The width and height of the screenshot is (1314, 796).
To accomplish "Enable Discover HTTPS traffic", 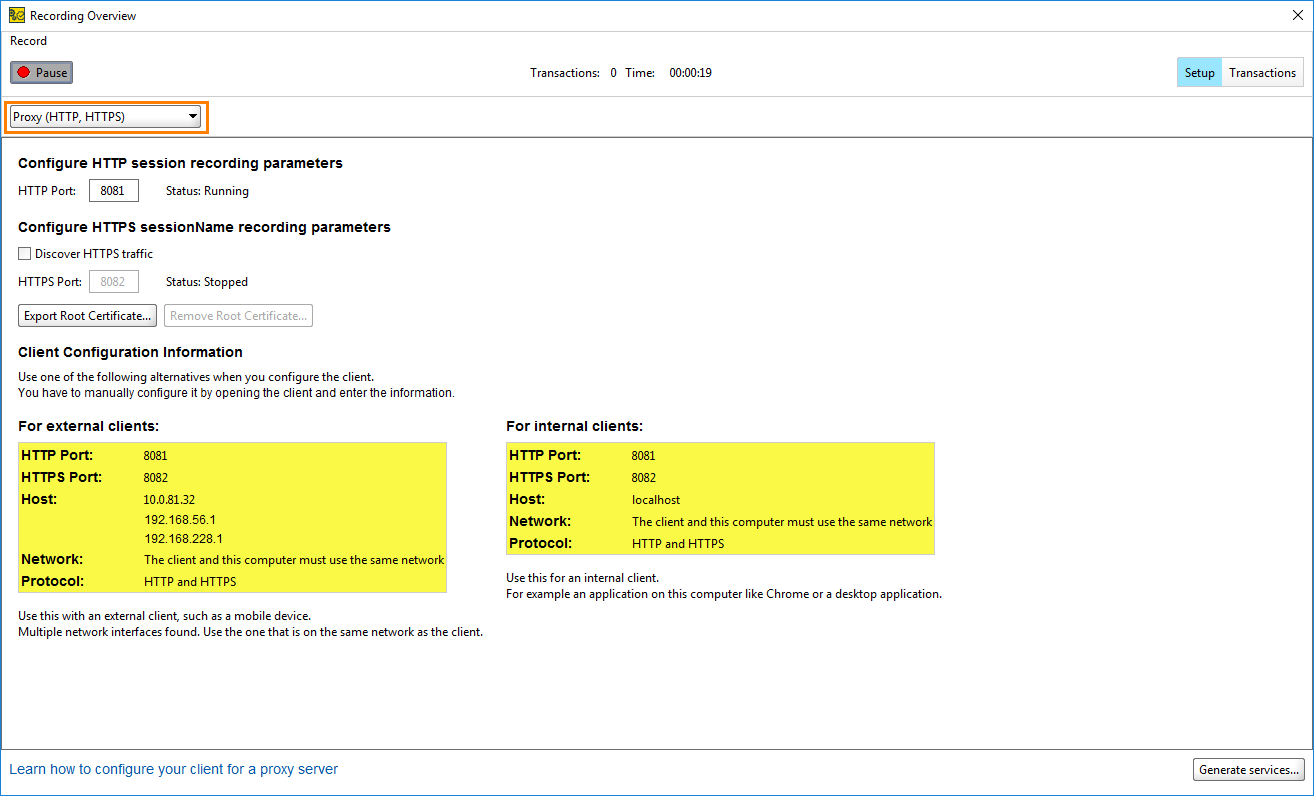I will 24,253.
